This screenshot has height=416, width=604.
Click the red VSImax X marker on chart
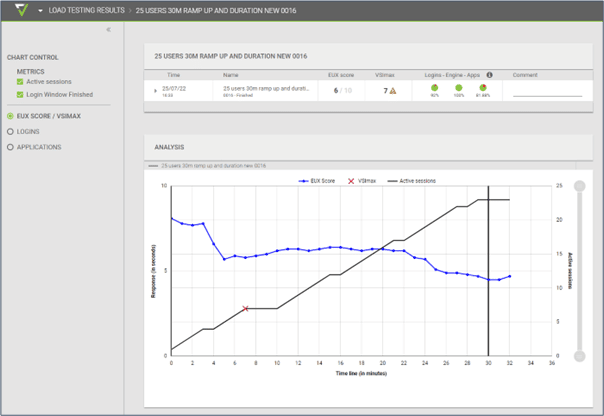tap(245, 309)
